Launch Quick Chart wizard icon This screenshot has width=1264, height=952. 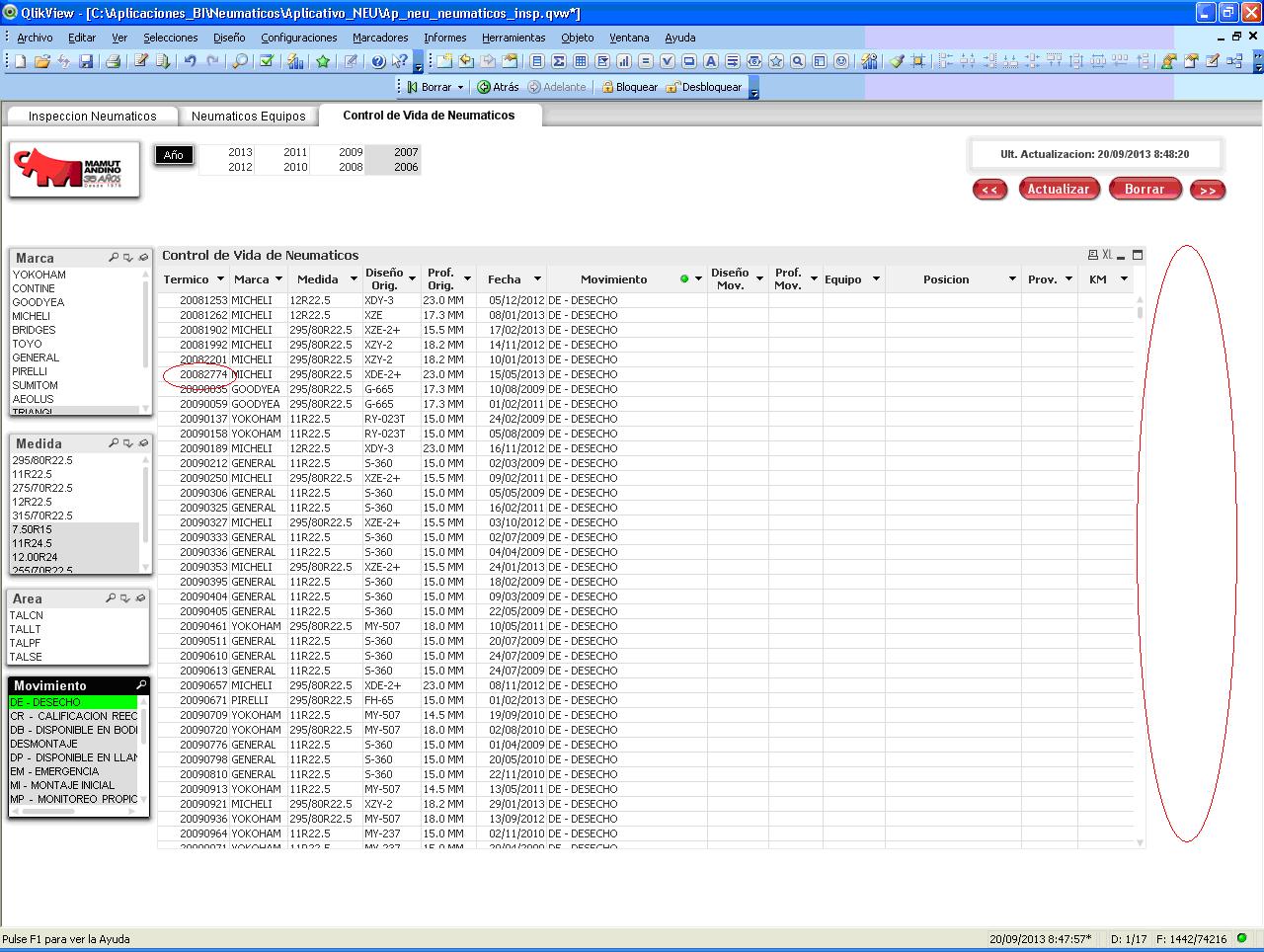point(295,61)
